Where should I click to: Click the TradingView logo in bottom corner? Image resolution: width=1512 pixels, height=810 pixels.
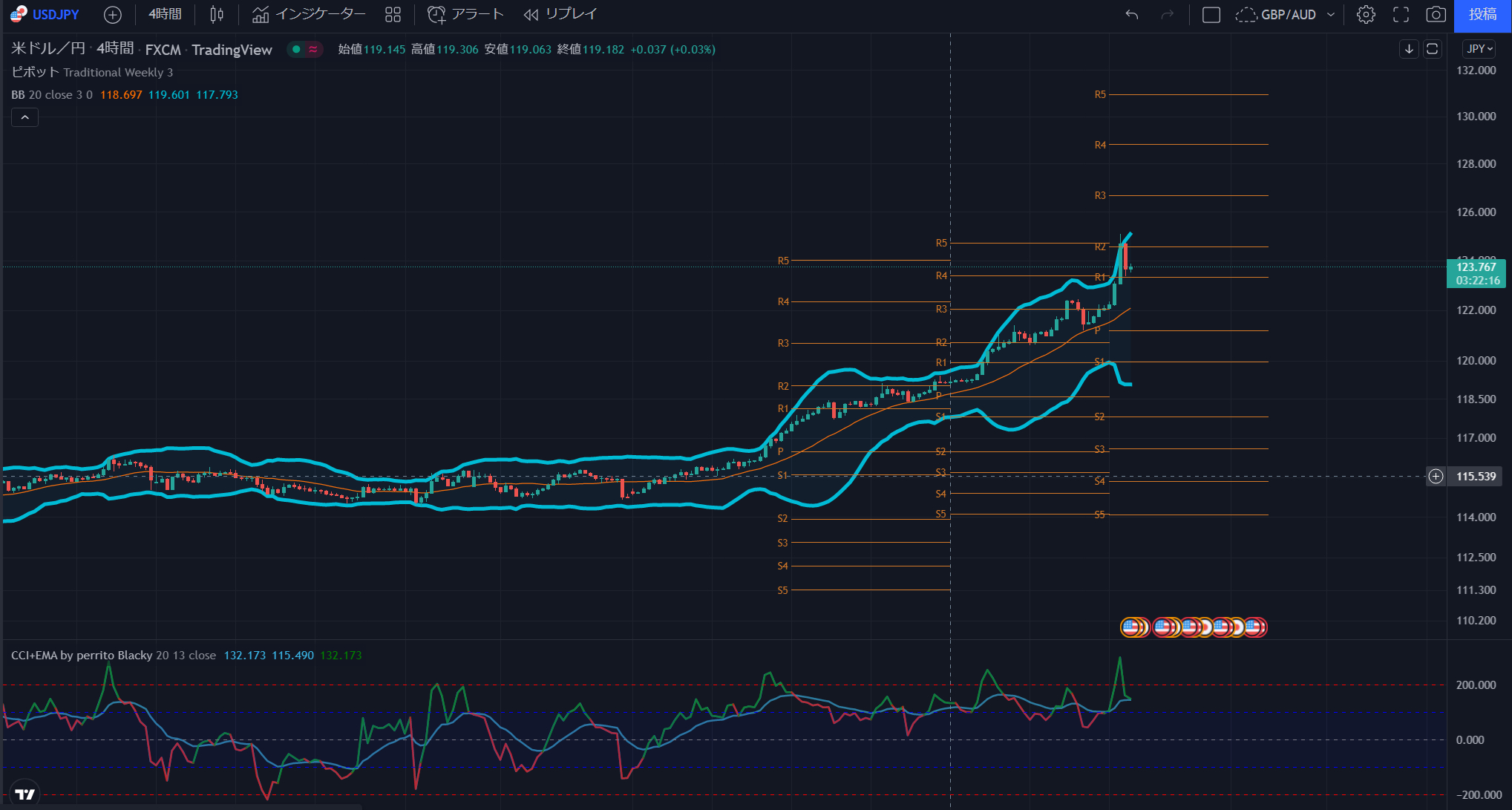tap(24, 794)
